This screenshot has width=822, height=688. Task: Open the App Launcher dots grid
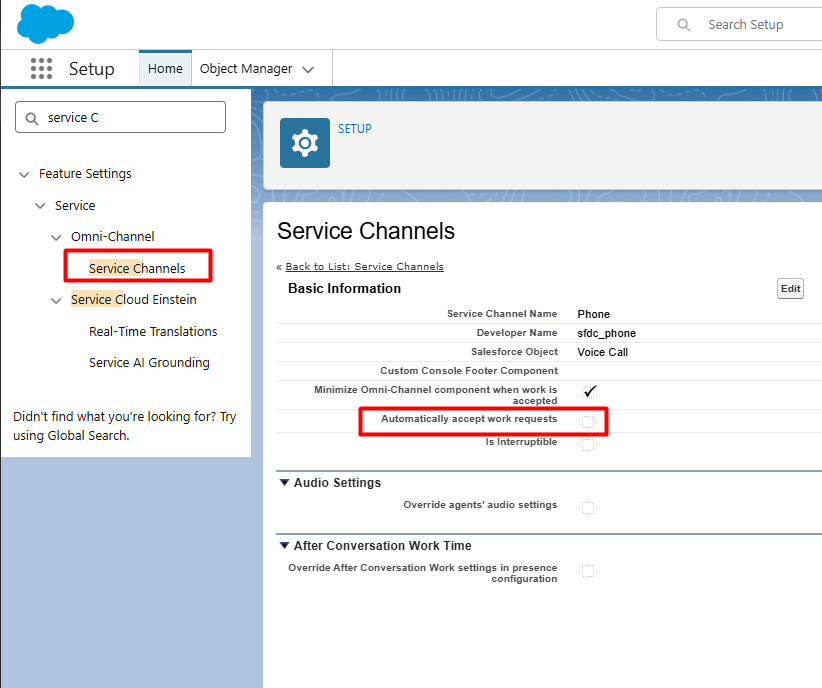41,69
